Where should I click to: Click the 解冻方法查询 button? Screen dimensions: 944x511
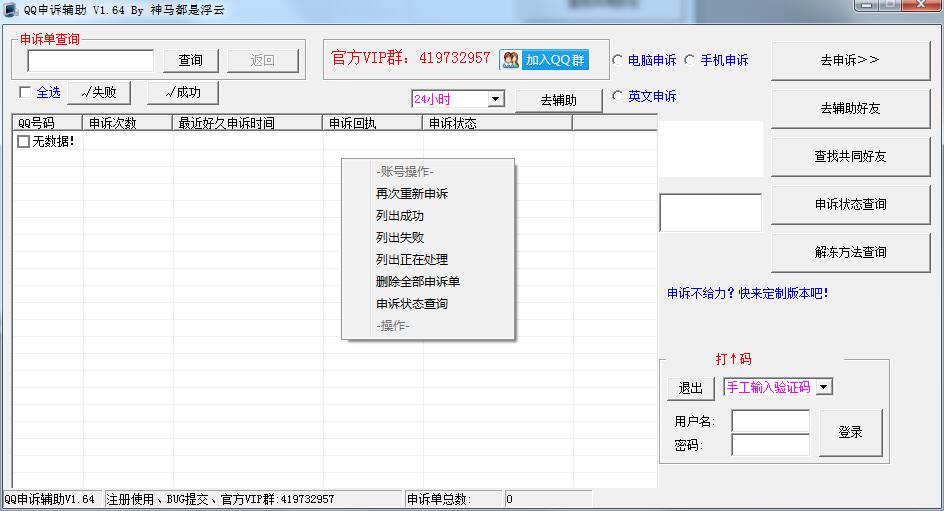point(850,252)
